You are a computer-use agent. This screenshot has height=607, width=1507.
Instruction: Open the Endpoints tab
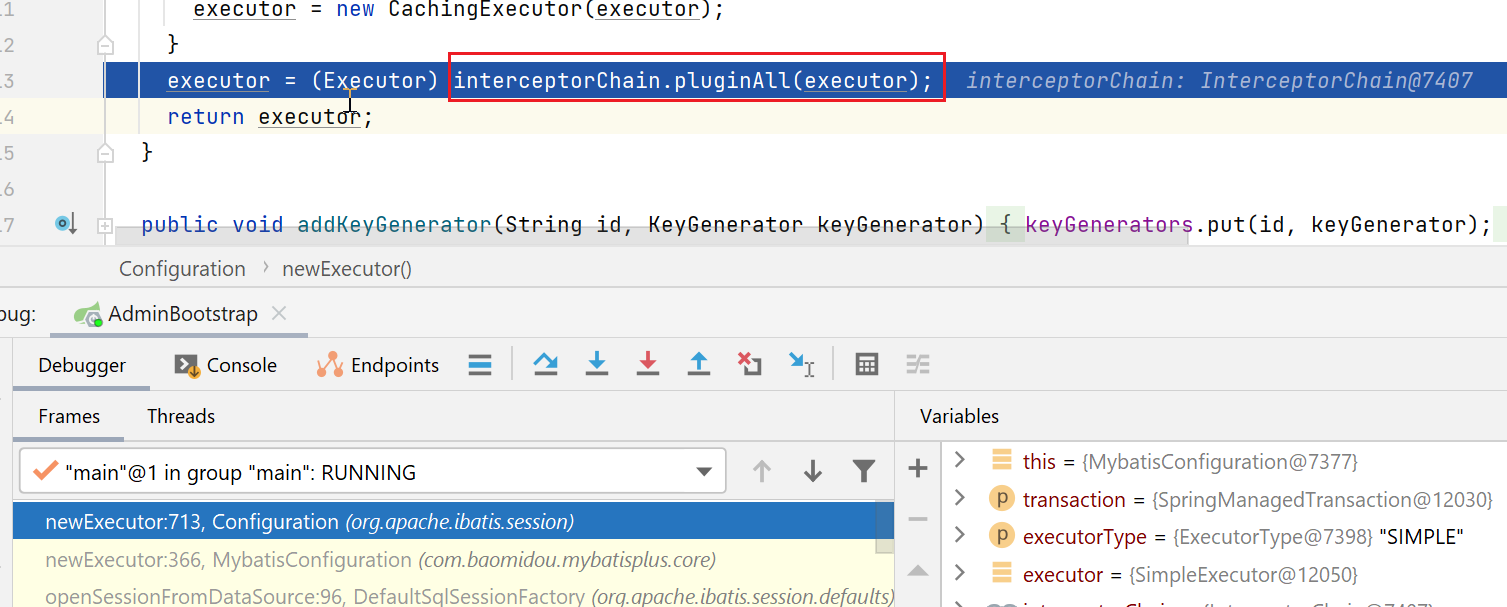click(x=379, y=365)
